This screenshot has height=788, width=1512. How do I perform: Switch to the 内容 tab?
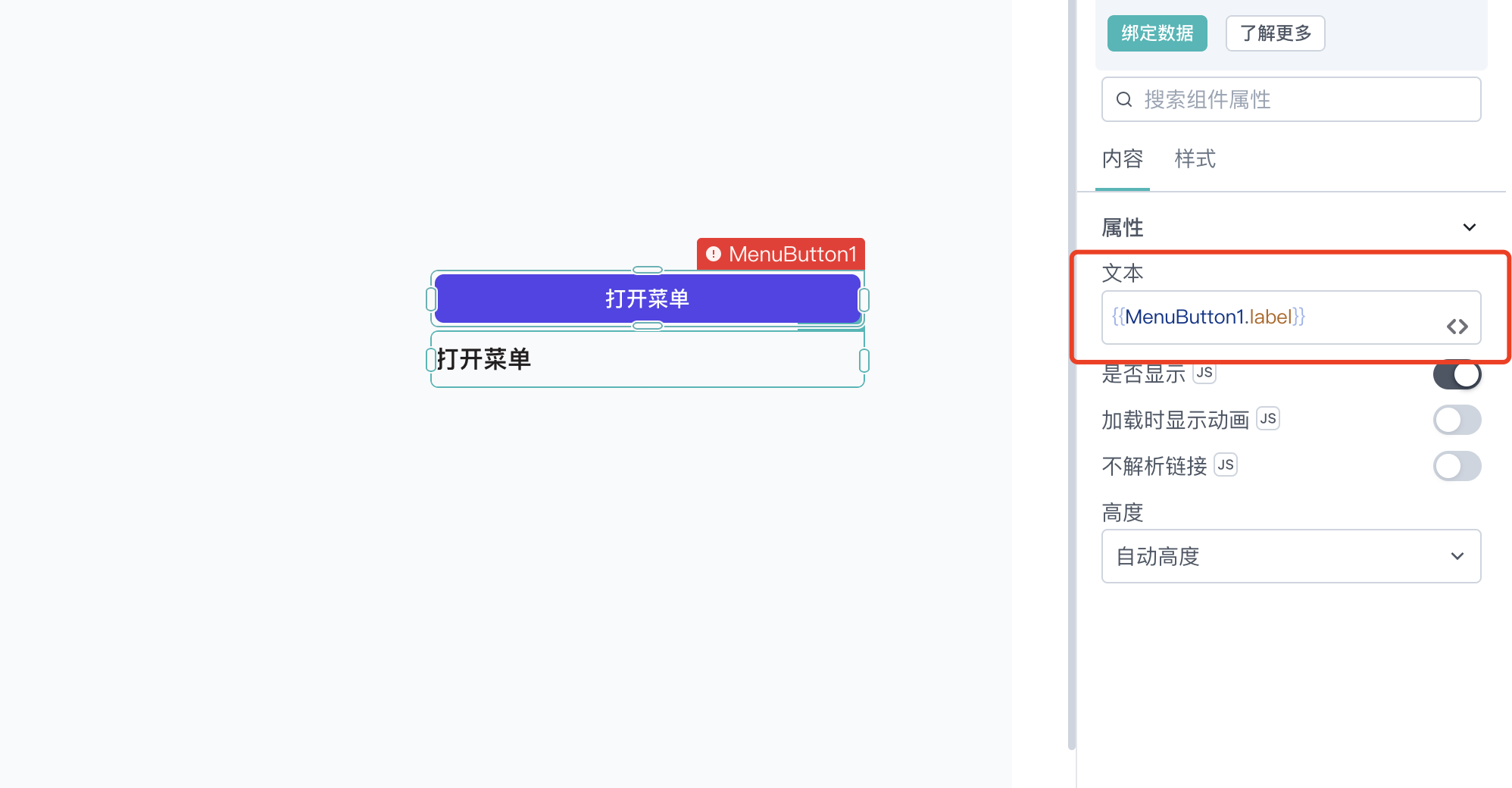click(x=1123, y=159)
